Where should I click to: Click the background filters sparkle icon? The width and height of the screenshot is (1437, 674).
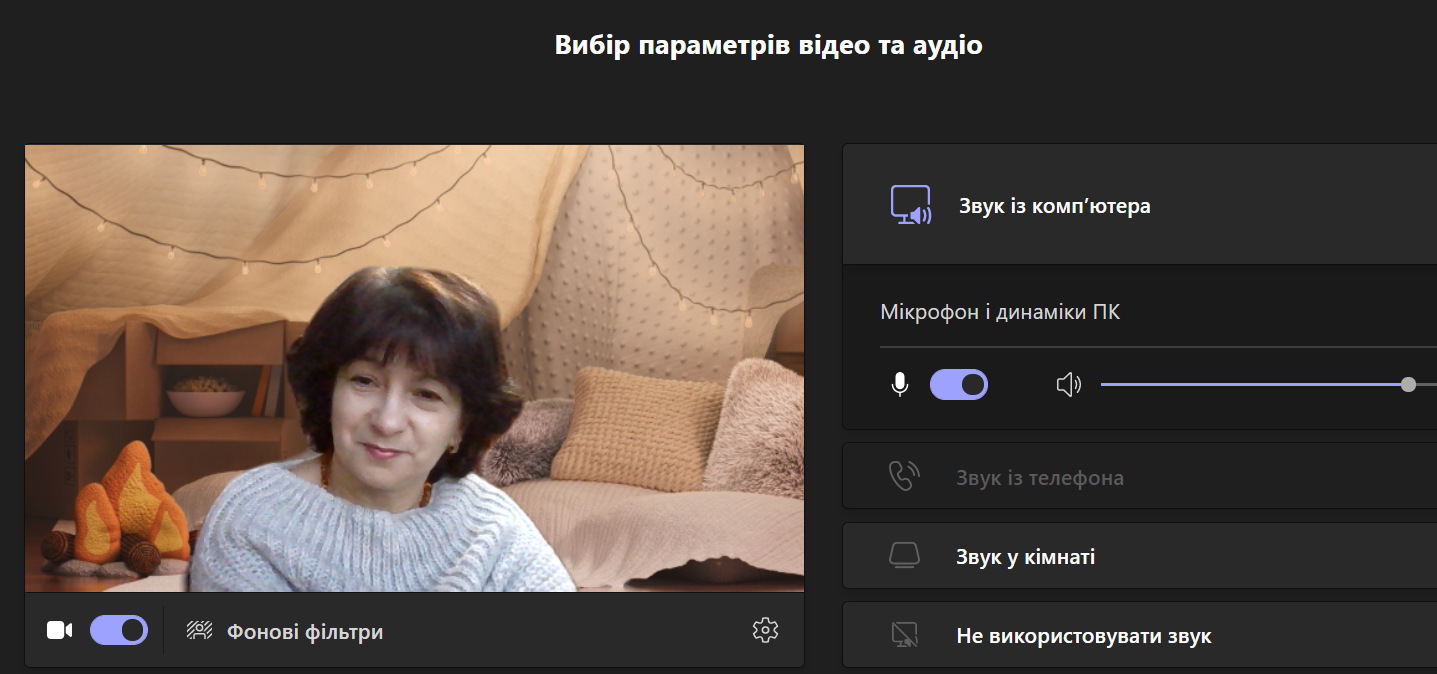200,630
